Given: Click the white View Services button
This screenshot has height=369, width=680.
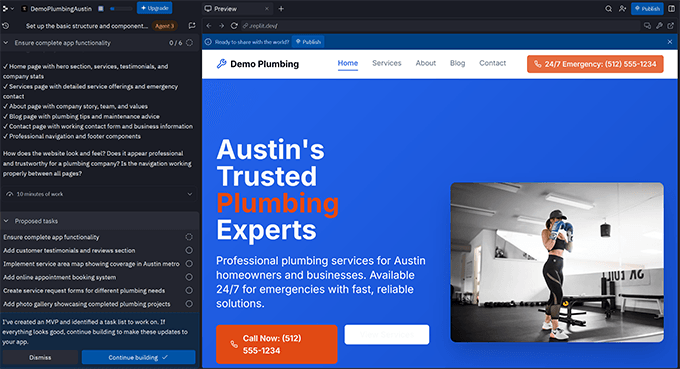Looking at the screenshot, I should click(x=387, y=335).
